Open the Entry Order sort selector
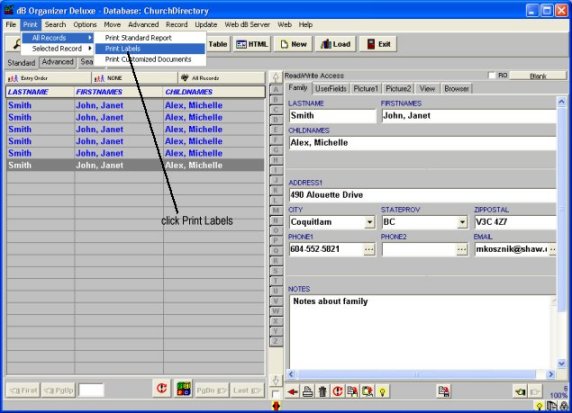 [x=48, y=78]
